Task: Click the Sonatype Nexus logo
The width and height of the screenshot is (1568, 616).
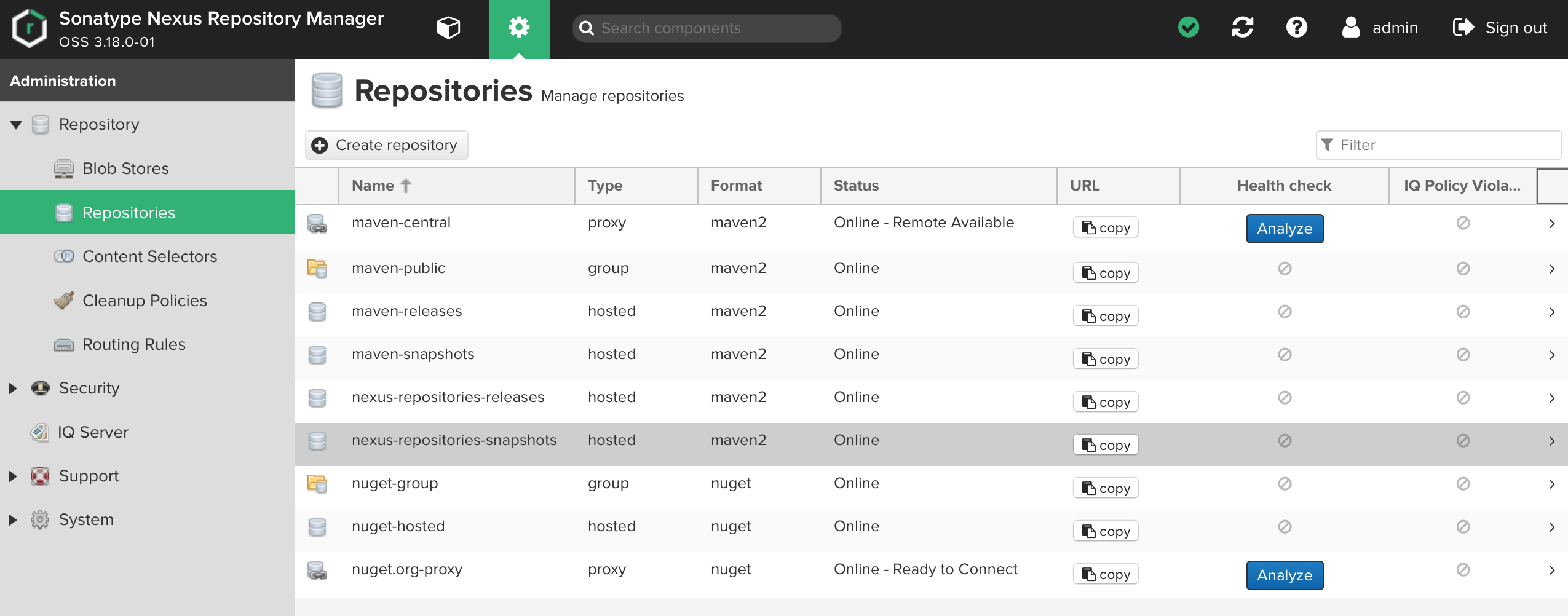Action: coord(30,28)
